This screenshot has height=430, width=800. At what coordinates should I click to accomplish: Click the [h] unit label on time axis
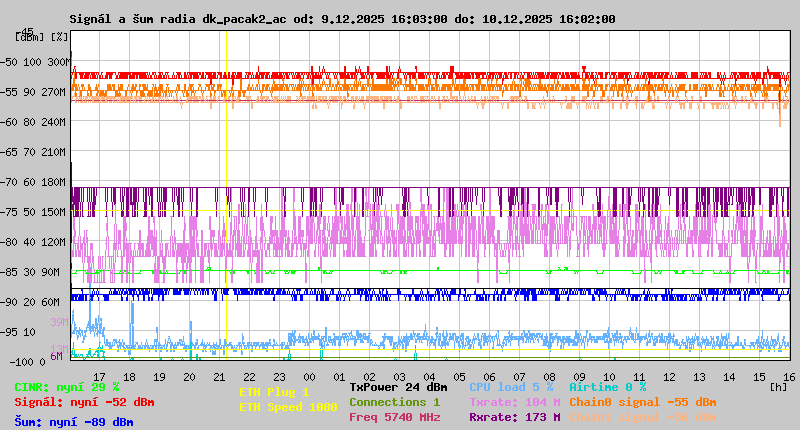[776, 387]
